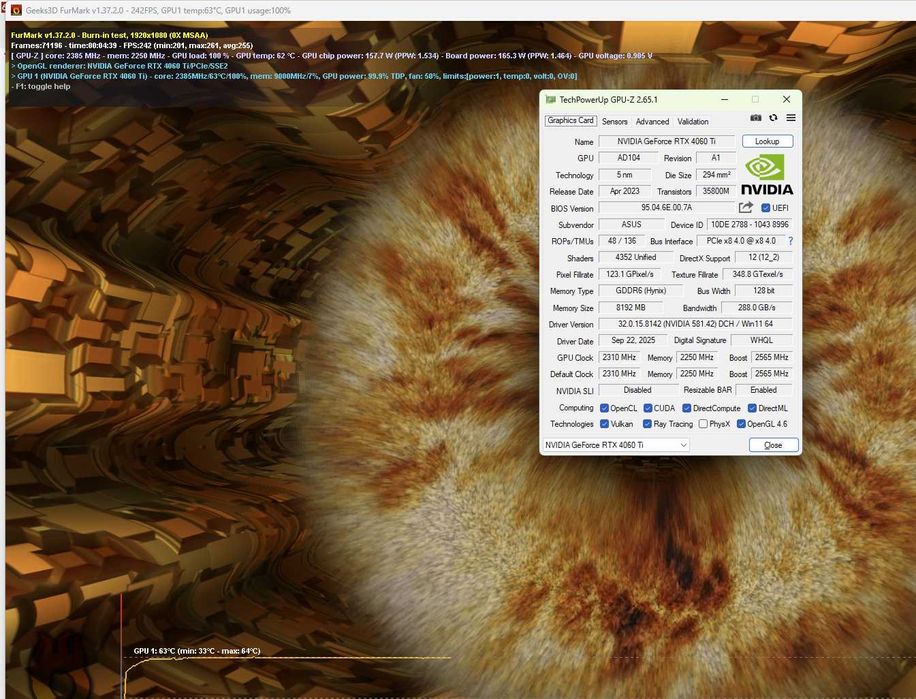Click the Bus Interface question mark

(790, 241)
